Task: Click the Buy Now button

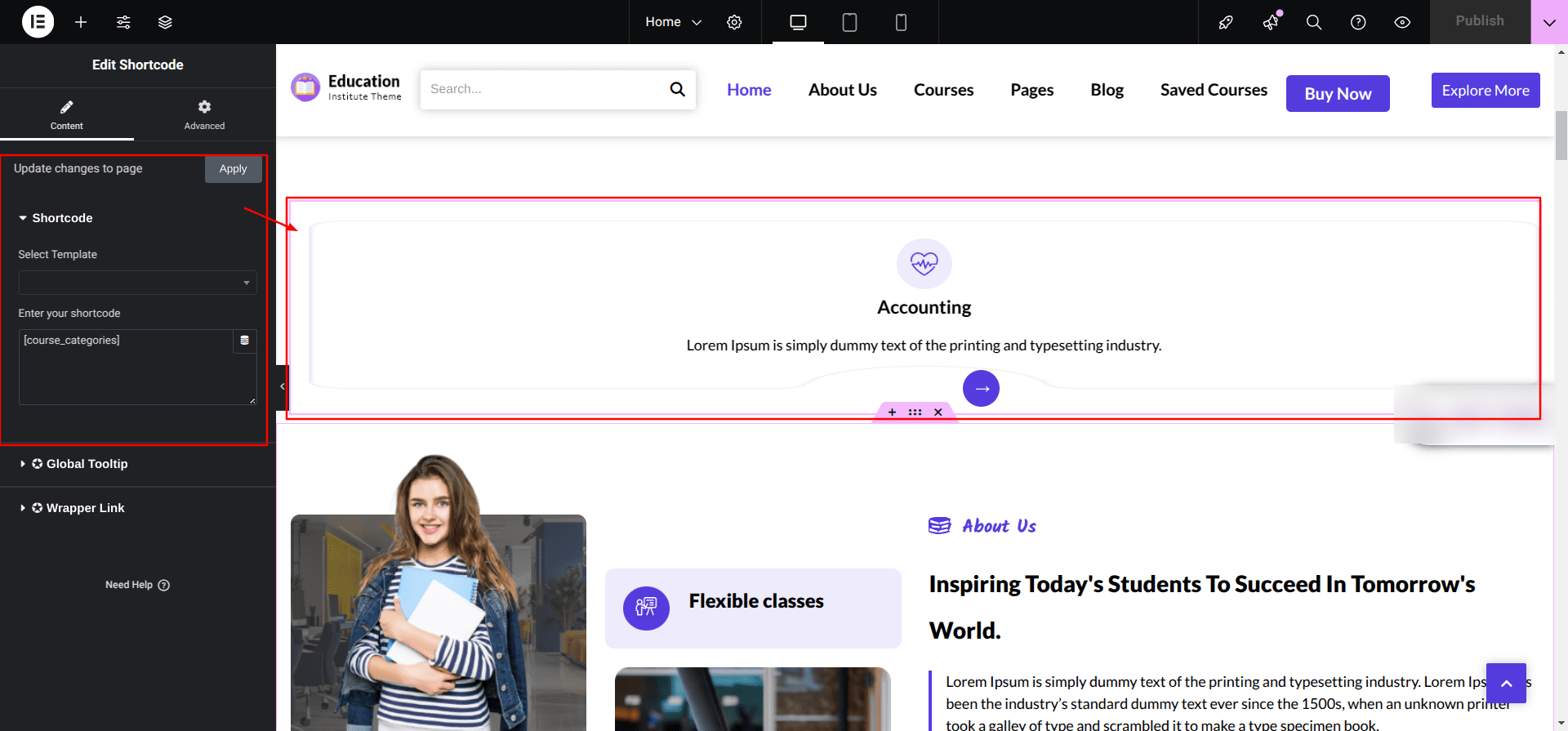Action: (1338, 94)
